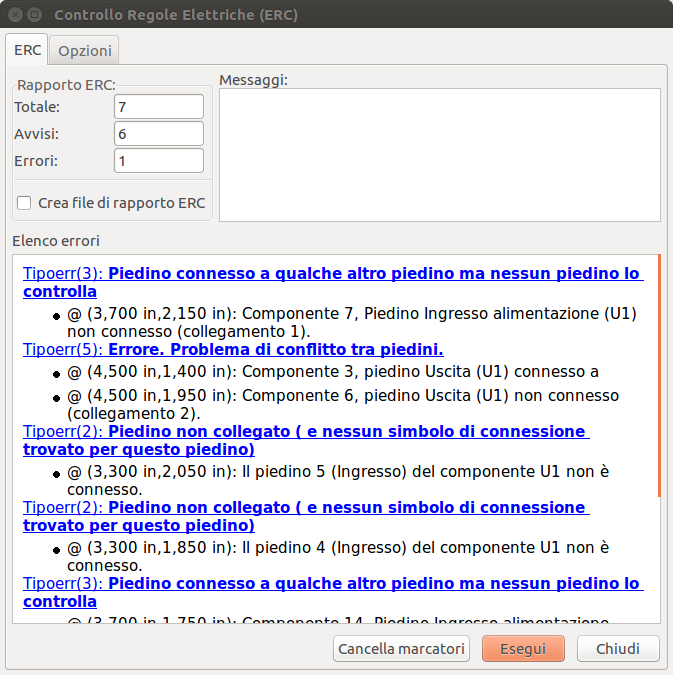Image resolution: width=673 pixels, height=675 pixels.
Task: Run the check with the Esegui button
Action: pos(523,649)
